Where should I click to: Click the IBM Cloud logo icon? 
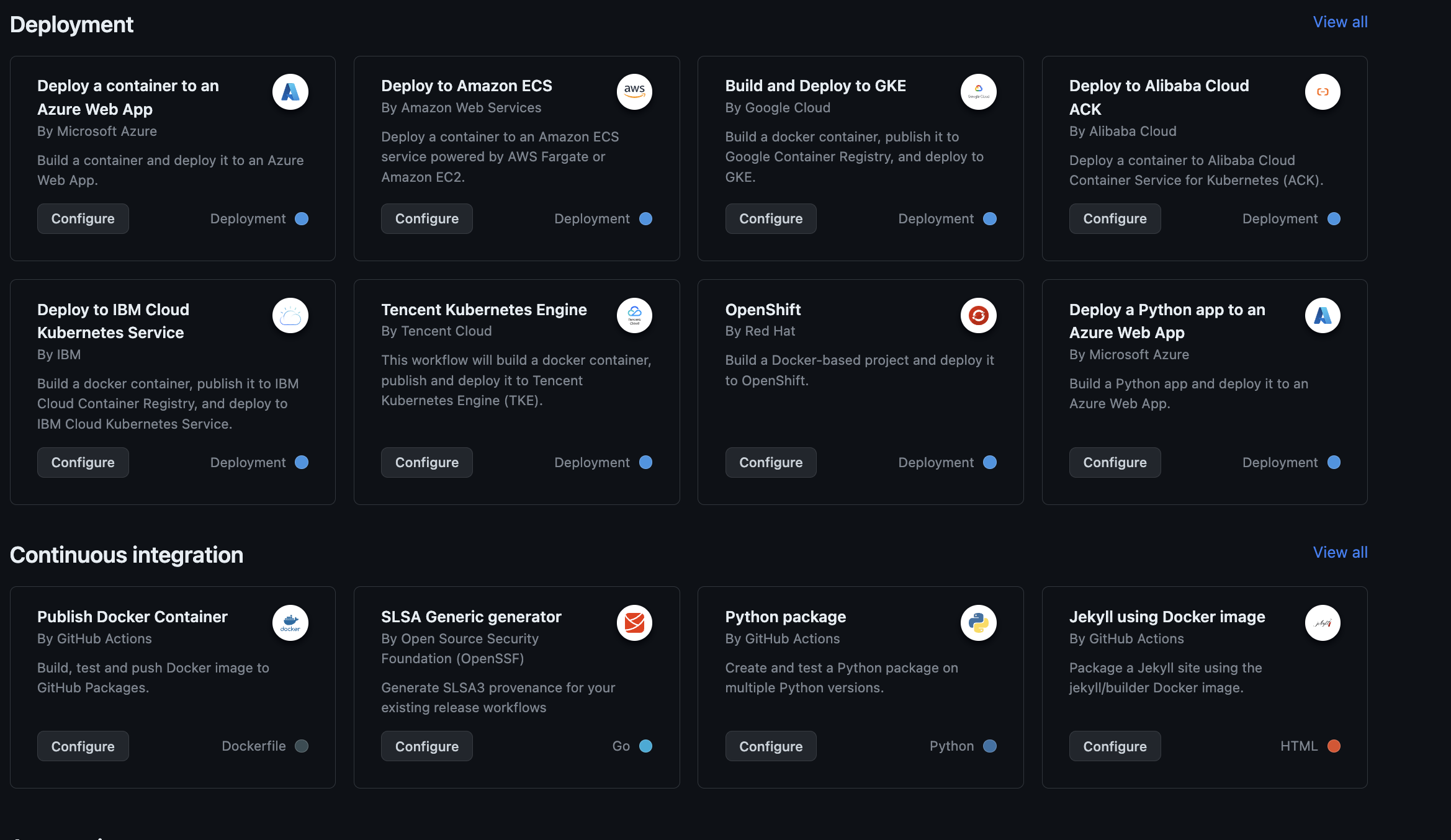pyautogui.click(x=290, y=316)
